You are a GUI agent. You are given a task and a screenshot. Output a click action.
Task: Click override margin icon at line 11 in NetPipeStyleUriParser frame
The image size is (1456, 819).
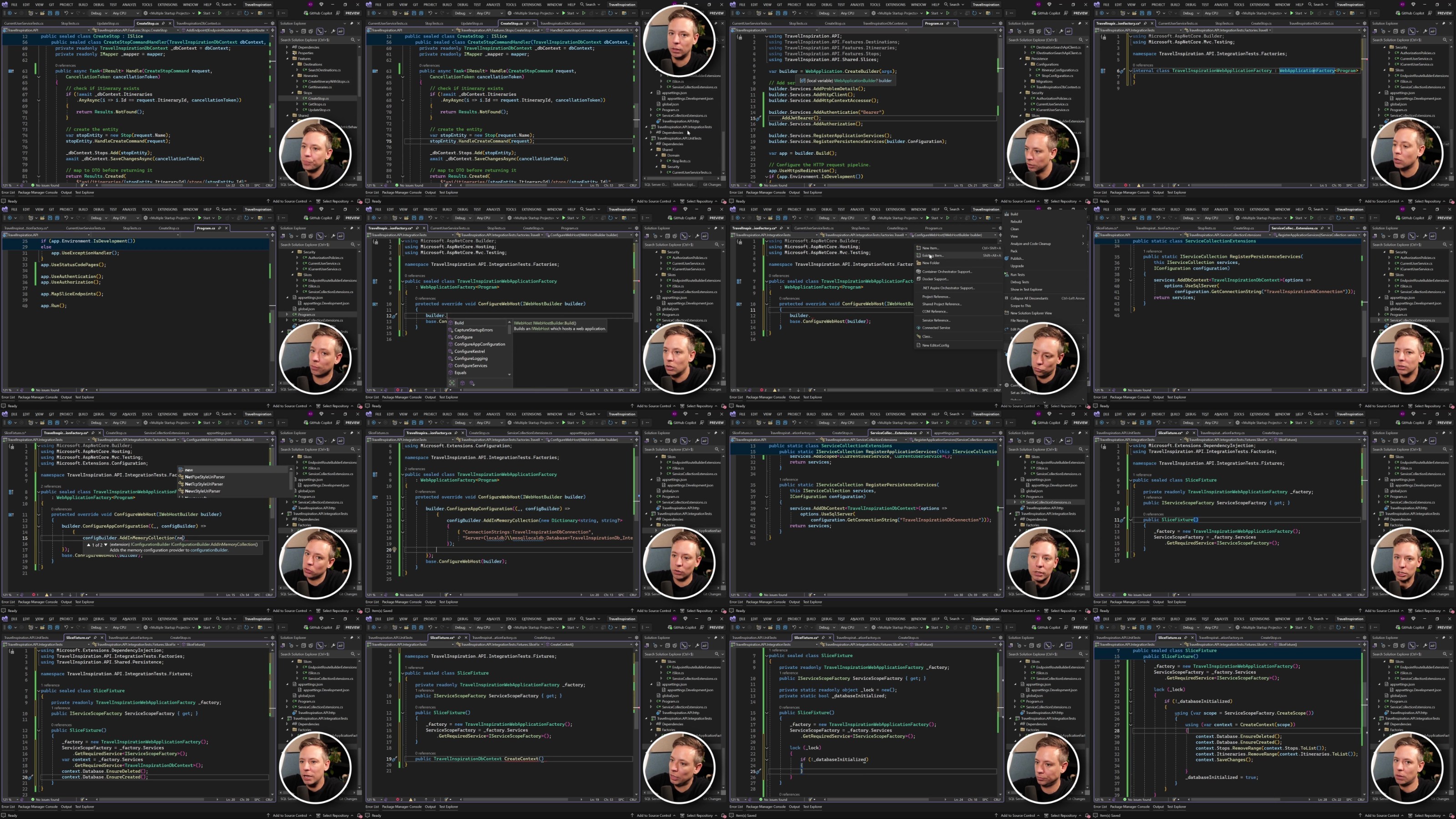[11, 515]
